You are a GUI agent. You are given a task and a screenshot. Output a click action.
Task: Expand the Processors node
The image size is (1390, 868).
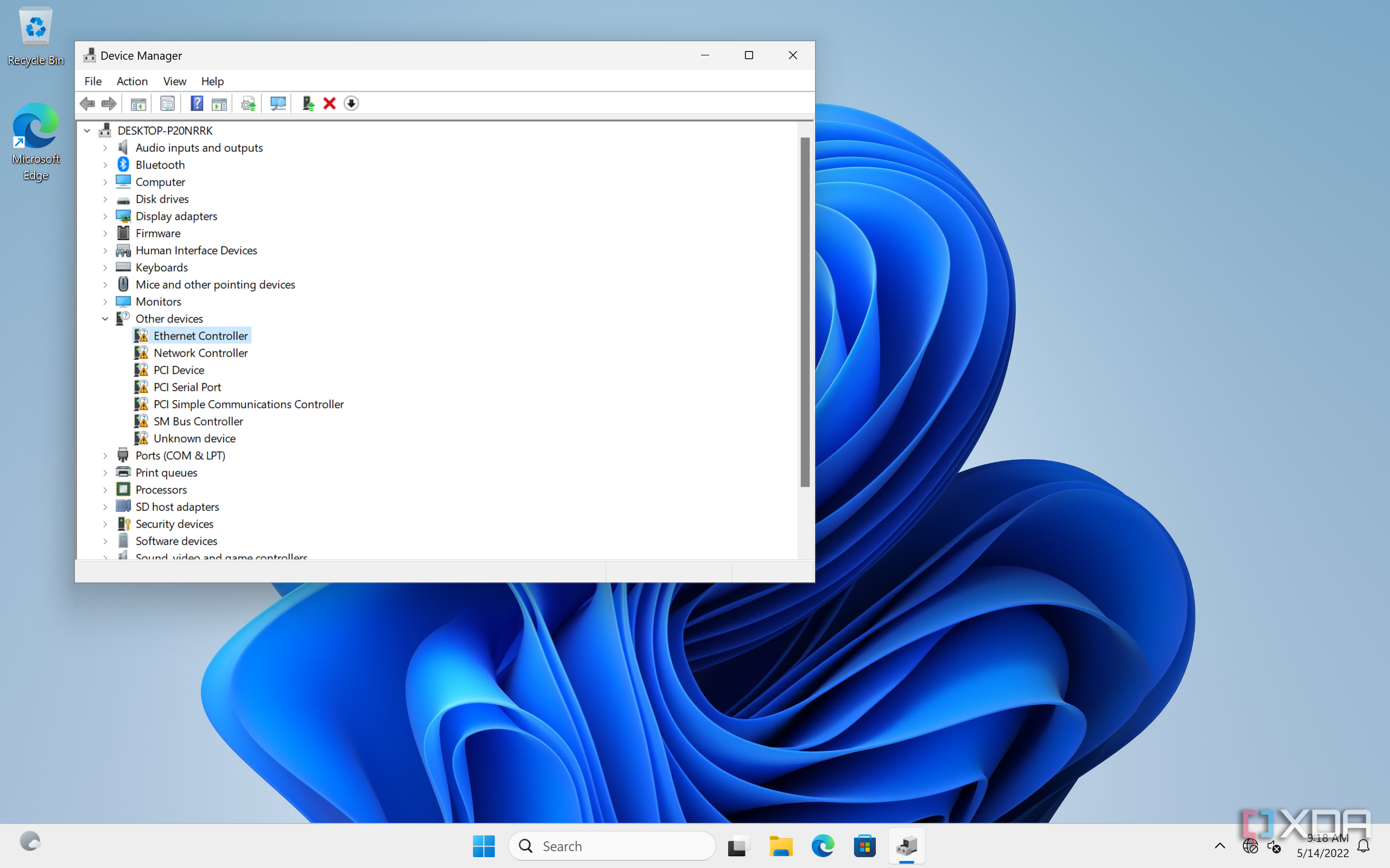click(x=105, y=490)
